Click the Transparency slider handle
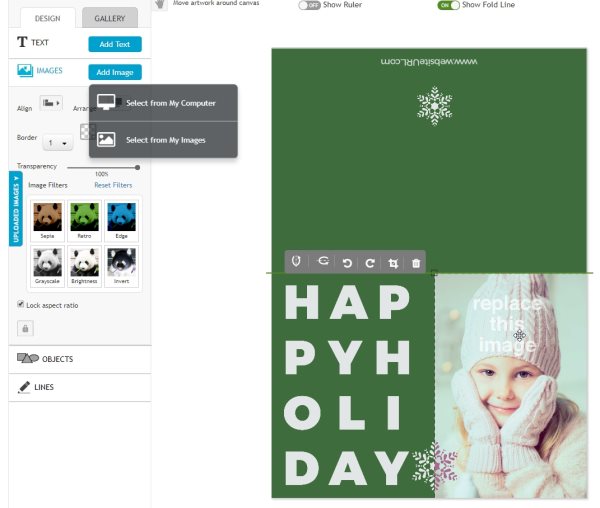600x508 pixels. (137, 167)
